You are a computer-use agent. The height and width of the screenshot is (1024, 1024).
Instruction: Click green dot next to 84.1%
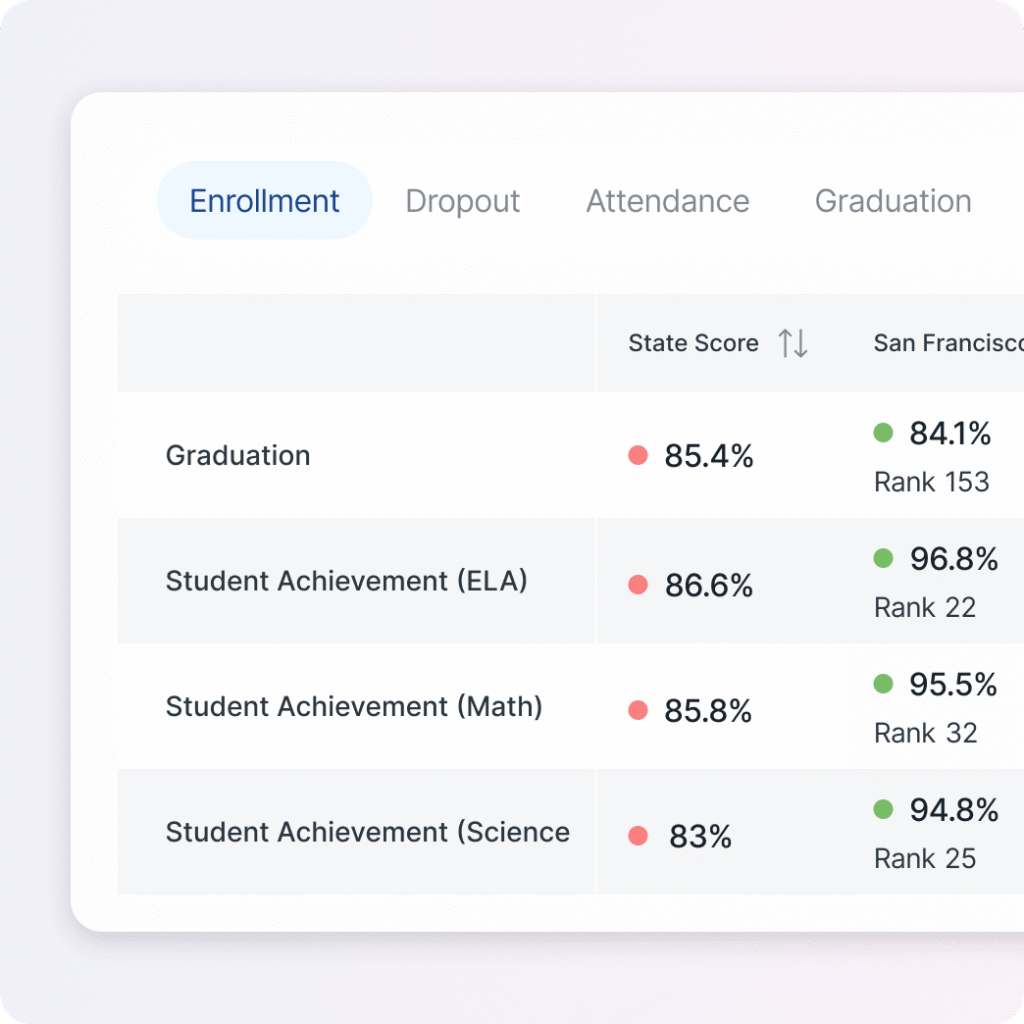pos(883,433)
